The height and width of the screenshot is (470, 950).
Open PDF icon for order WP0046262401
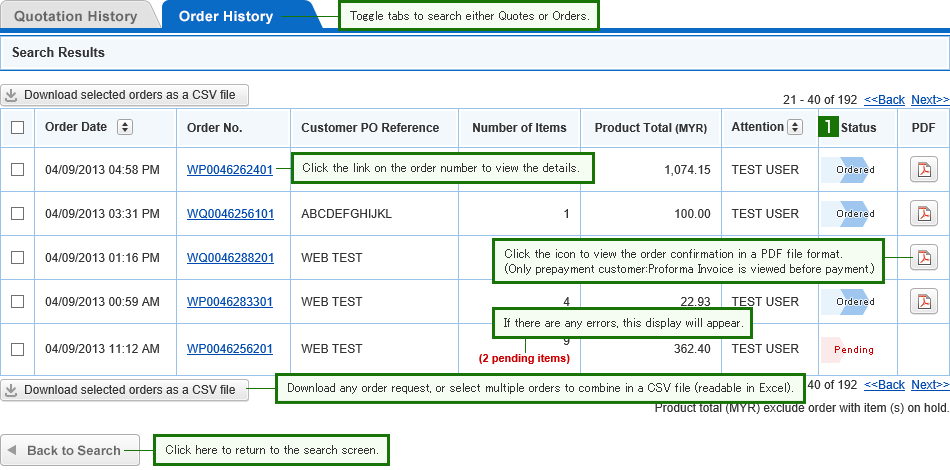click(923, 170)
